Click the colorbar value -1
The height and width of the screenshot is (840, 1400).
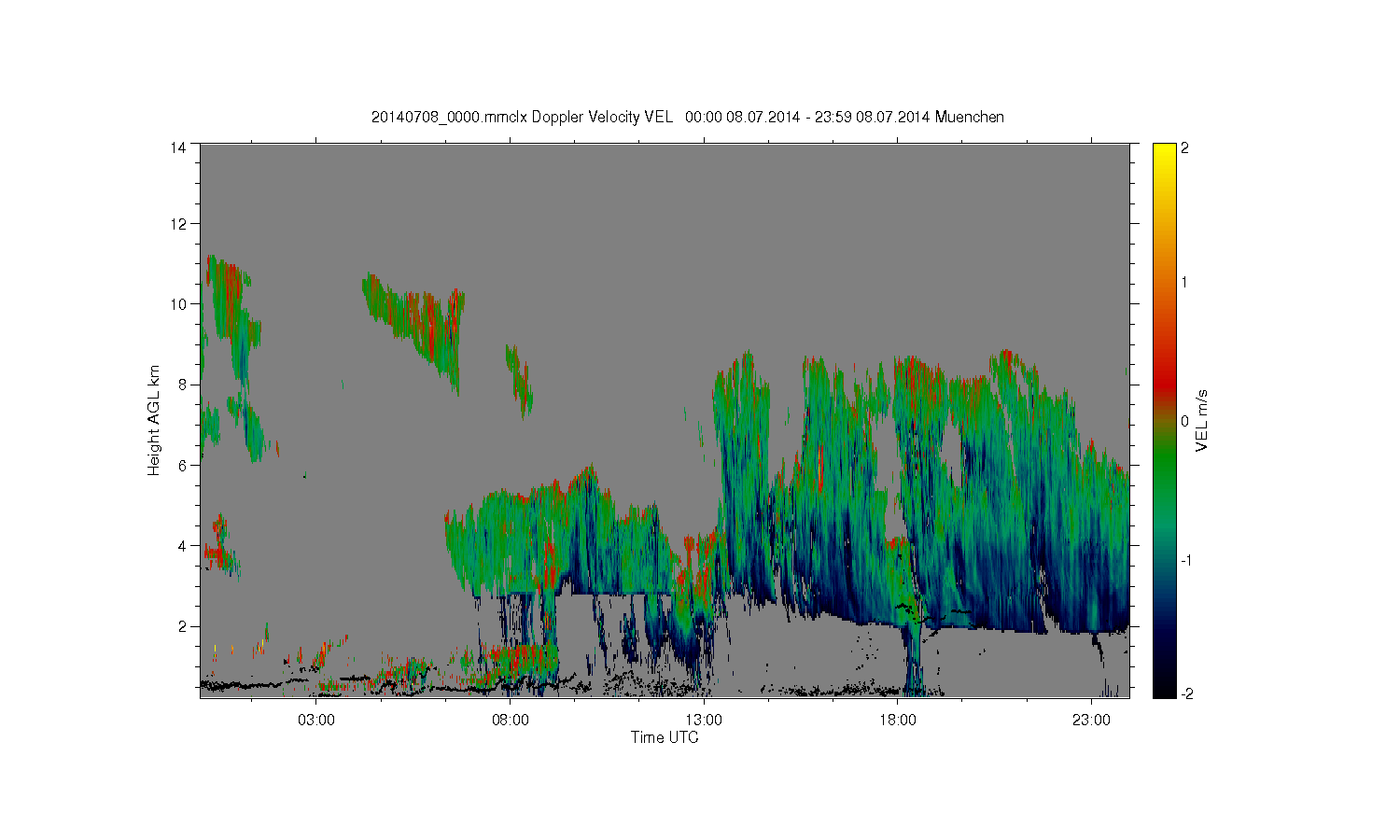click(x=1184, y=560)
